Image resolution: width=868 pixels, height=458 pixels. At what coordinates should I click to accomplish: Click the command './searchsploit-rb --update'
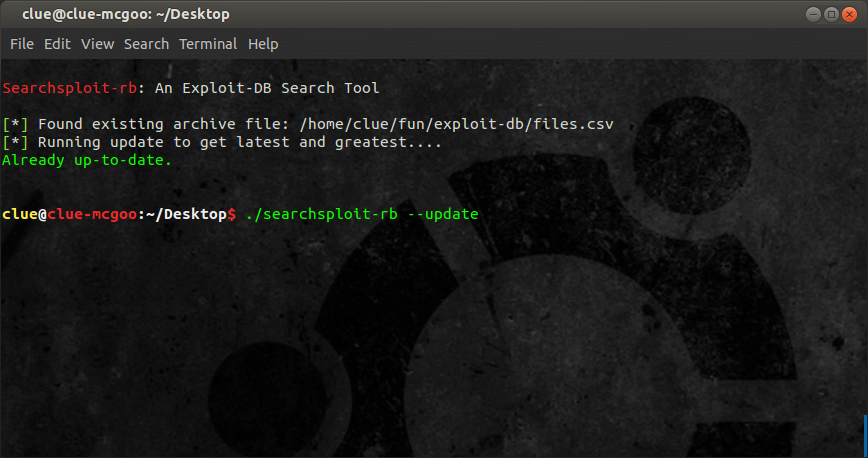point(362,214)
